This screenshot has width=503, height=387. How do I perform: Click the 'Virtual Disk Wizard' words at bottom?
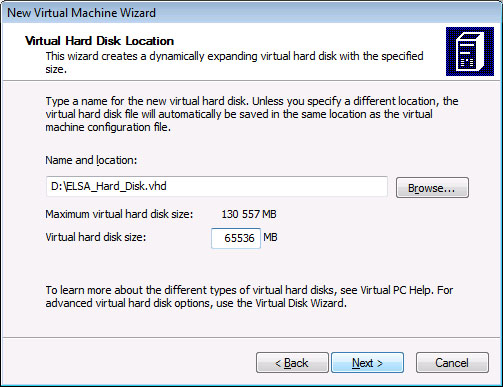[x=299, y=303]
